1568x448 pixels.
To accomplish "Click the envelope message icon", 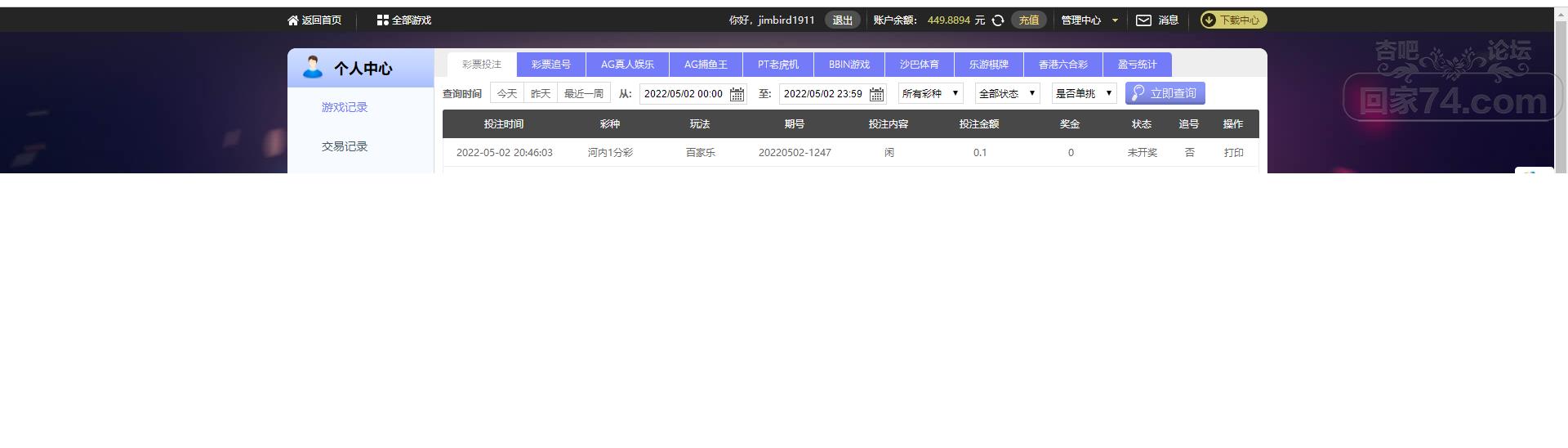I will (1143, 20).
